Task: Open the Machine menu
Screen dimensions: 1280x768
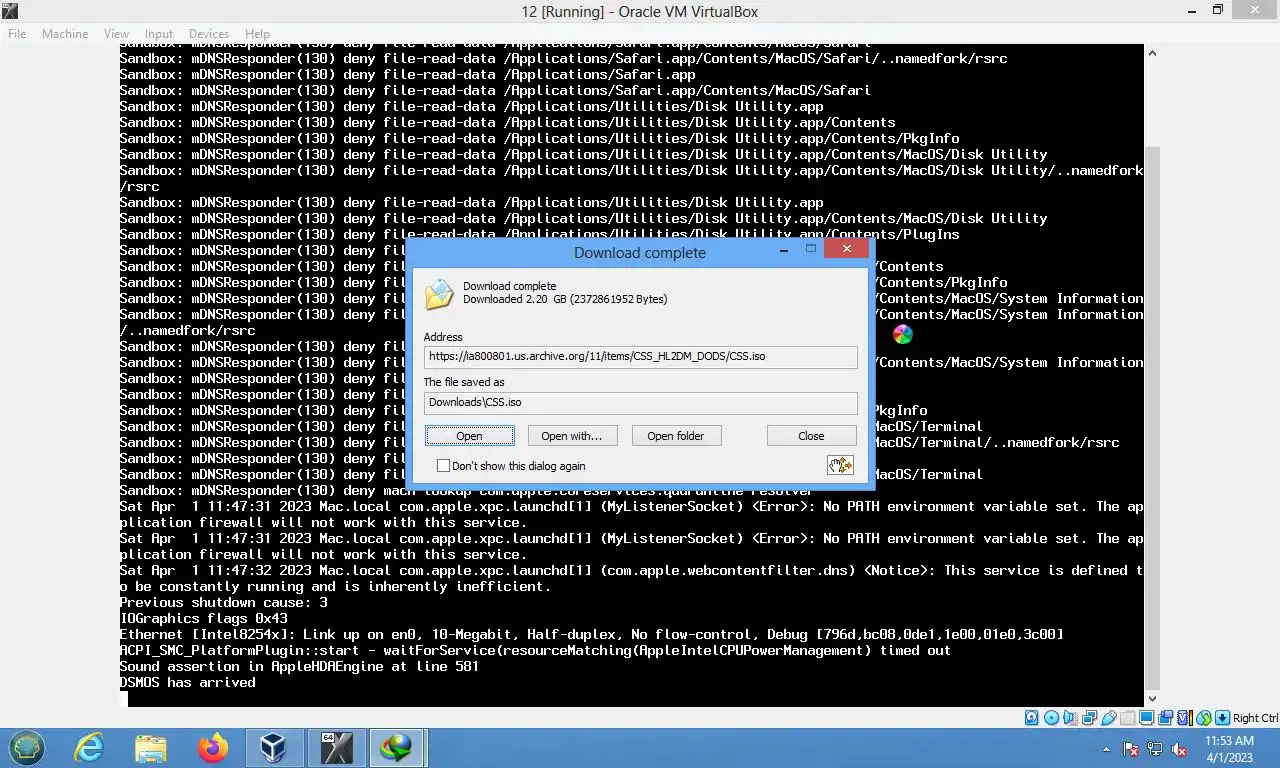Action: pyautogui.click(x=65, y=33)
